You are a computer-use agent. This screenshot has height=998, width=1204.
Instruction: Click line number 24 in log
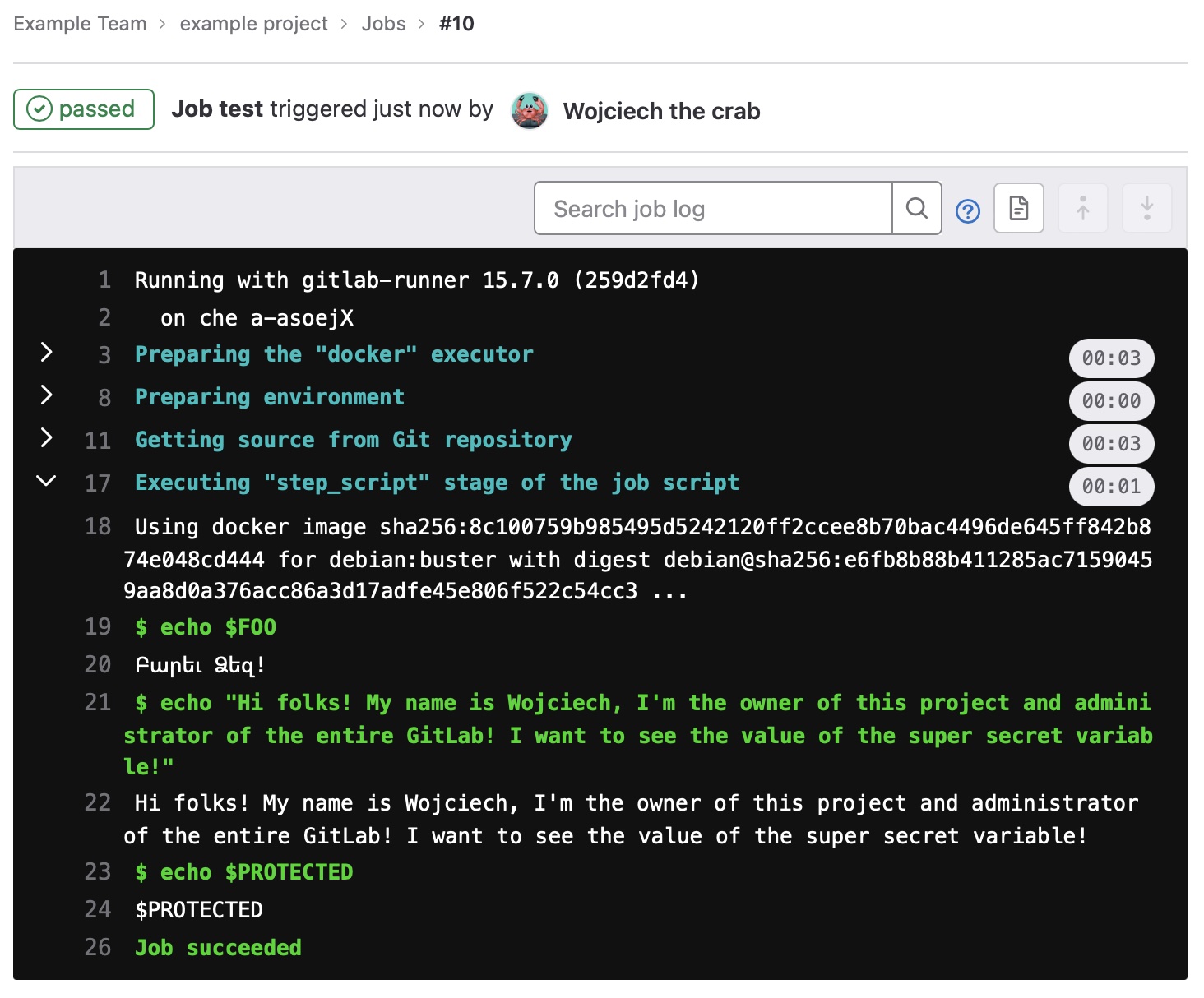point(98,910)
